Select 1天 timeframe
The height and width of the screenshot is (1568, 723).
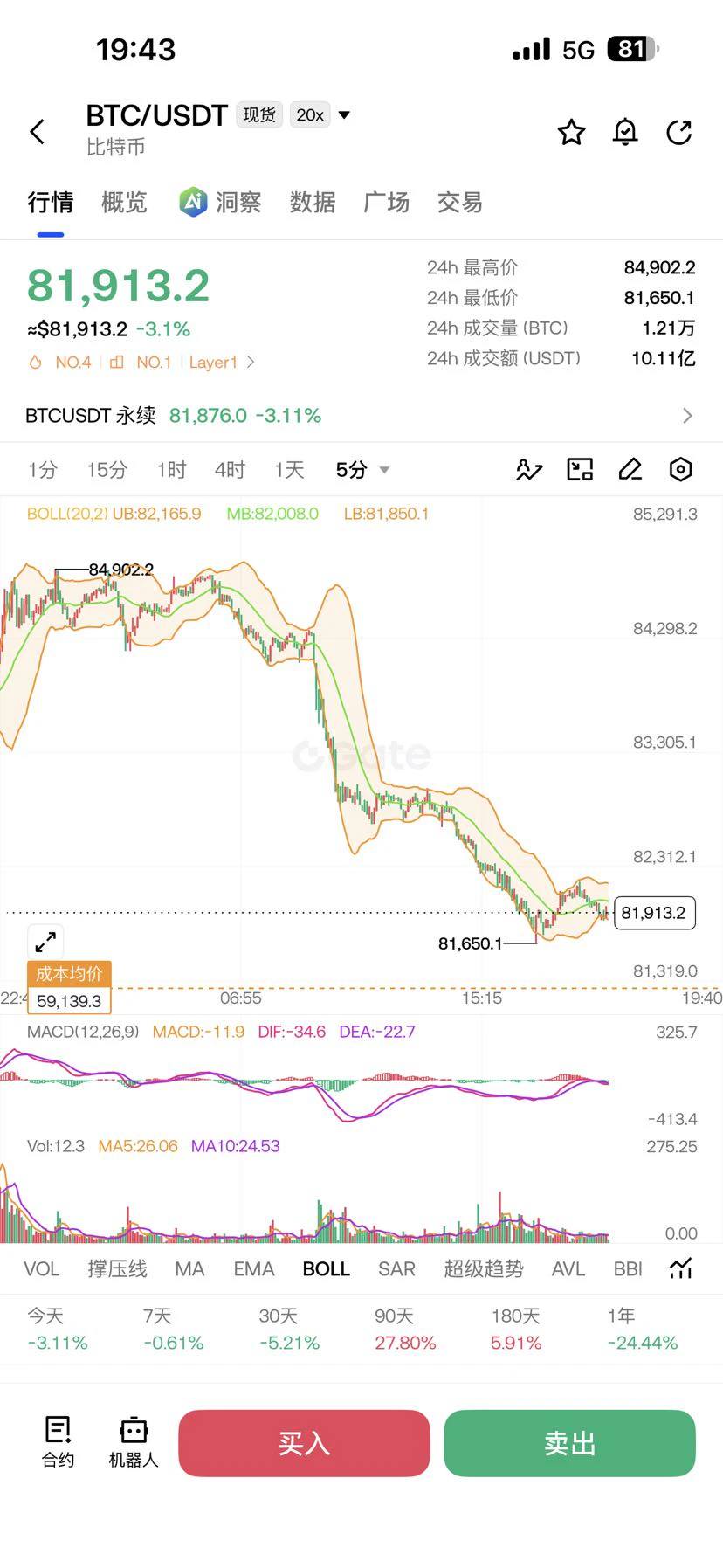tap(289, 470)
